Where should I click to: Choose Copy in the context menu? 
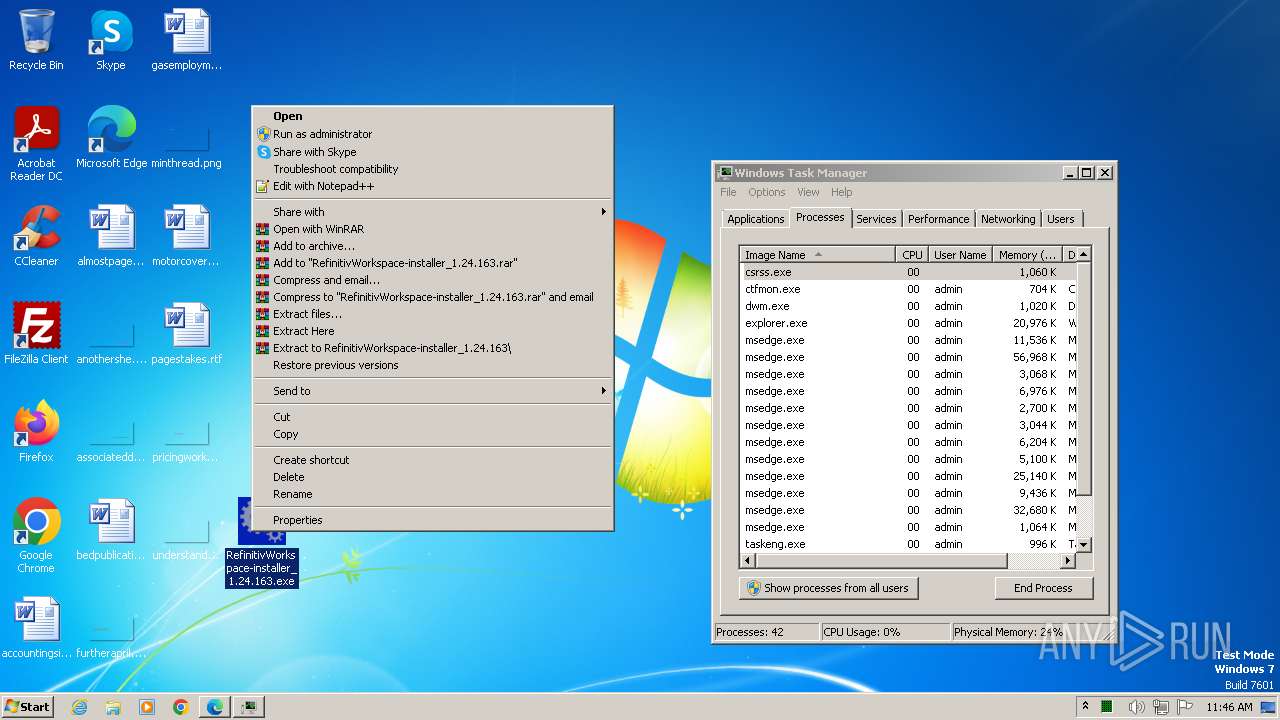click(x=432, y=434)
